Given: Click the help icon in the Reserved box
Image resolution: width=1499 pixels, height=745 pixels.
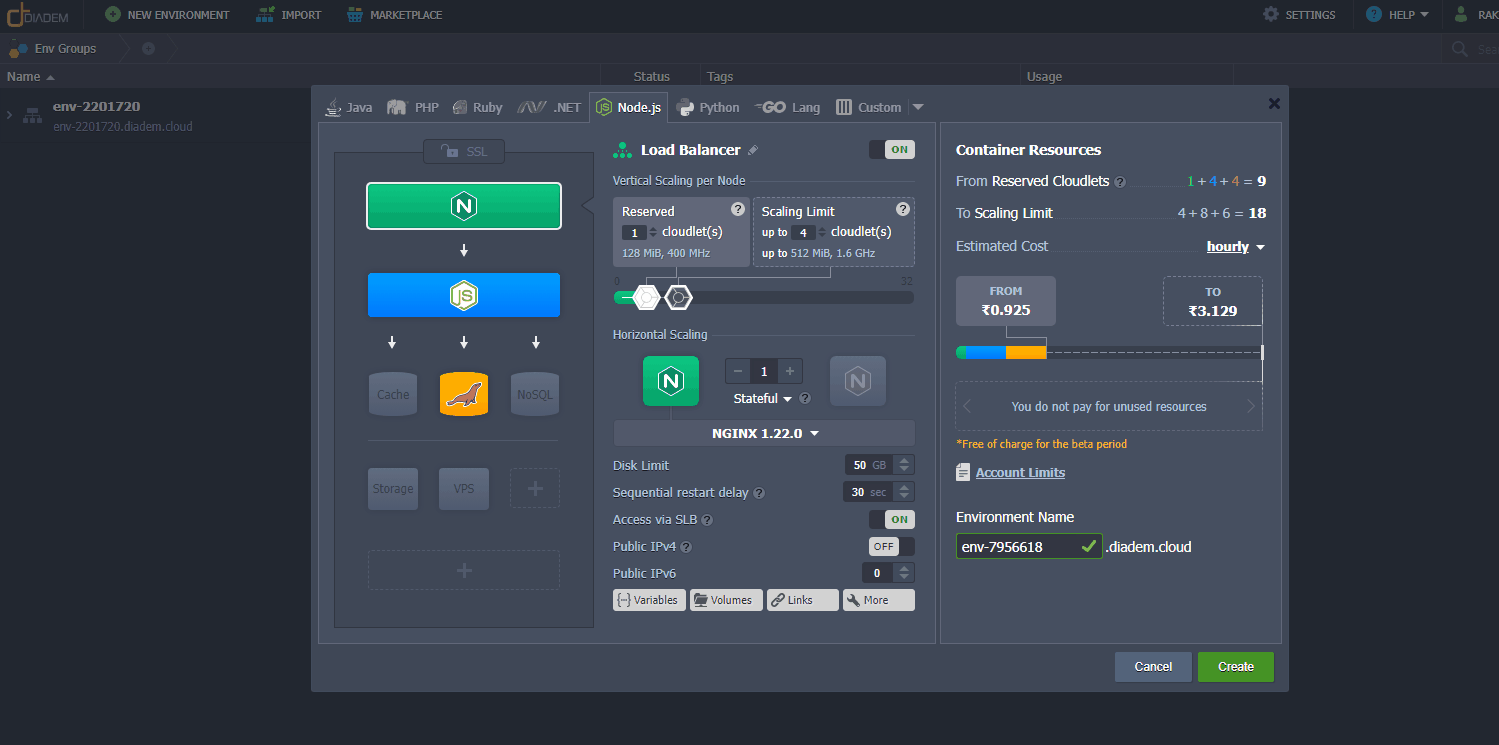Looking at the screenshot, I should tap(738, 209).
